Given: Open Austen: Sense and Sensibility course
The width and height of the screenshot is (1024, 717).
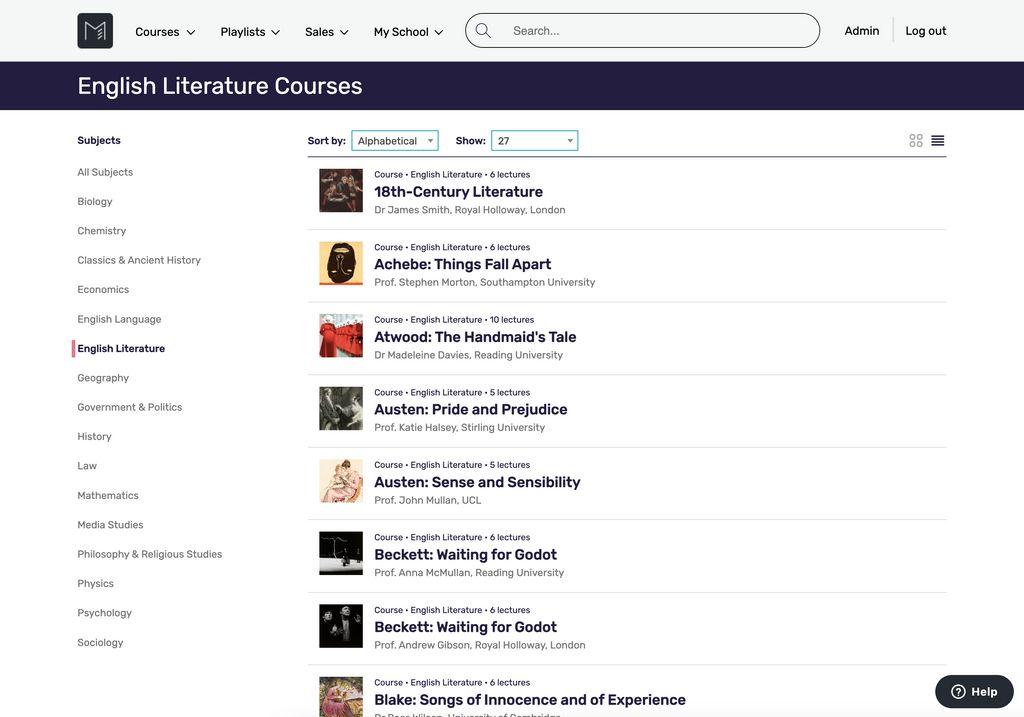Looking at the screenshot, I should pos(477,482).
